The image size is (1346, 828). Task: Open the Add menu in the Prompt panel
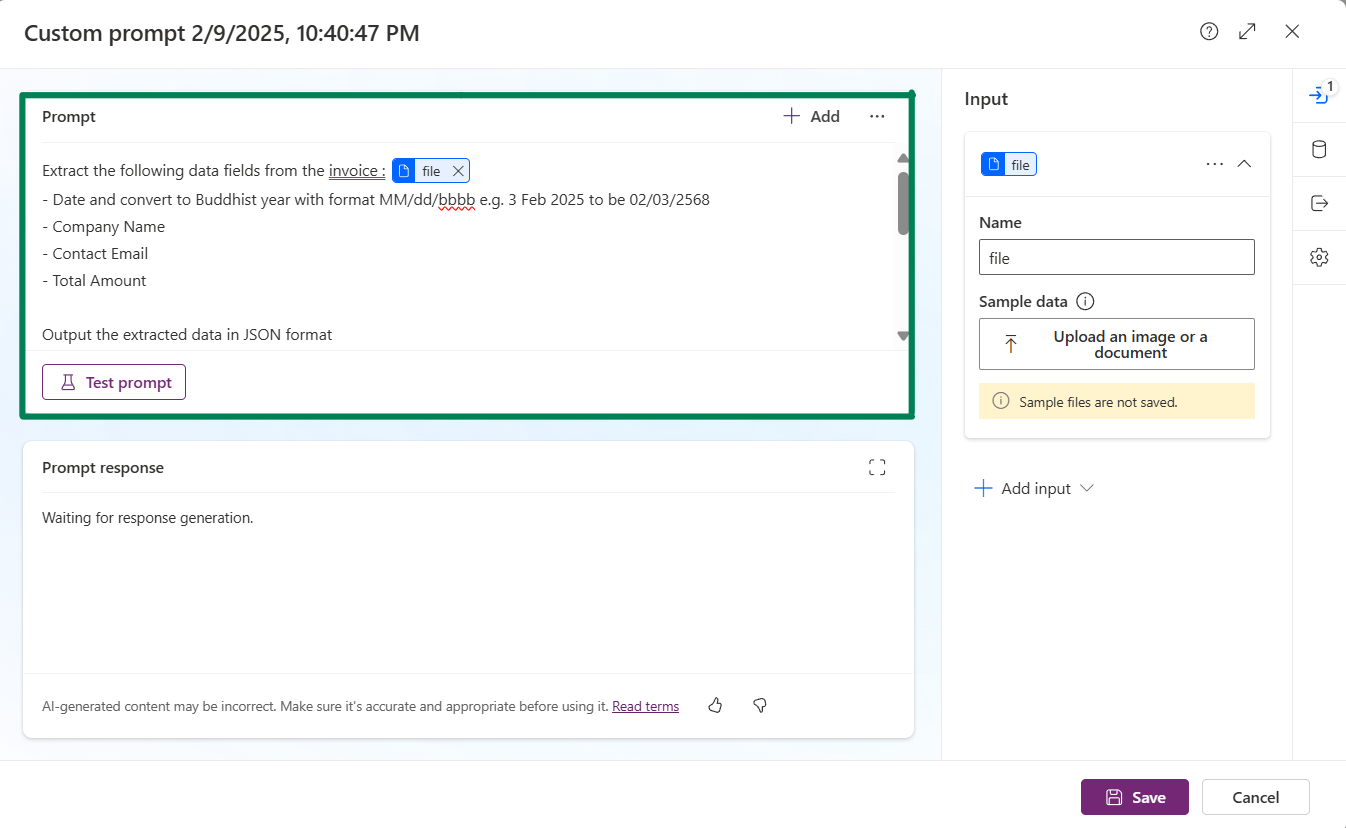(x=811, y=116)
